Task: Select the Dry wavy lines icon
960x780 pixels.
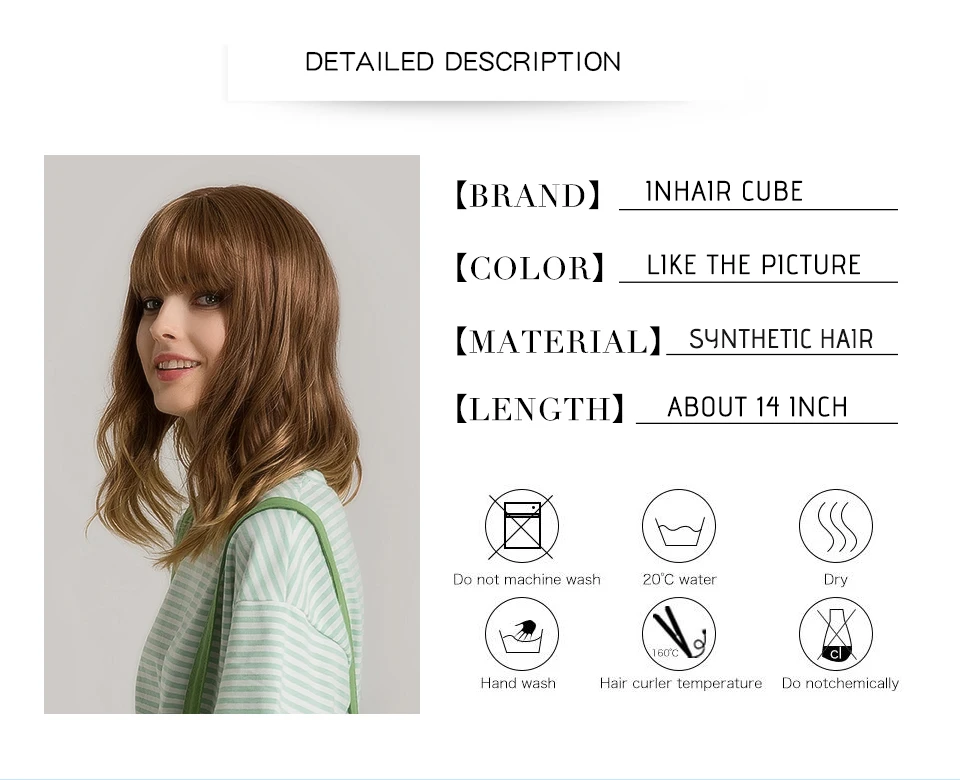Action: tap(836, 526)
